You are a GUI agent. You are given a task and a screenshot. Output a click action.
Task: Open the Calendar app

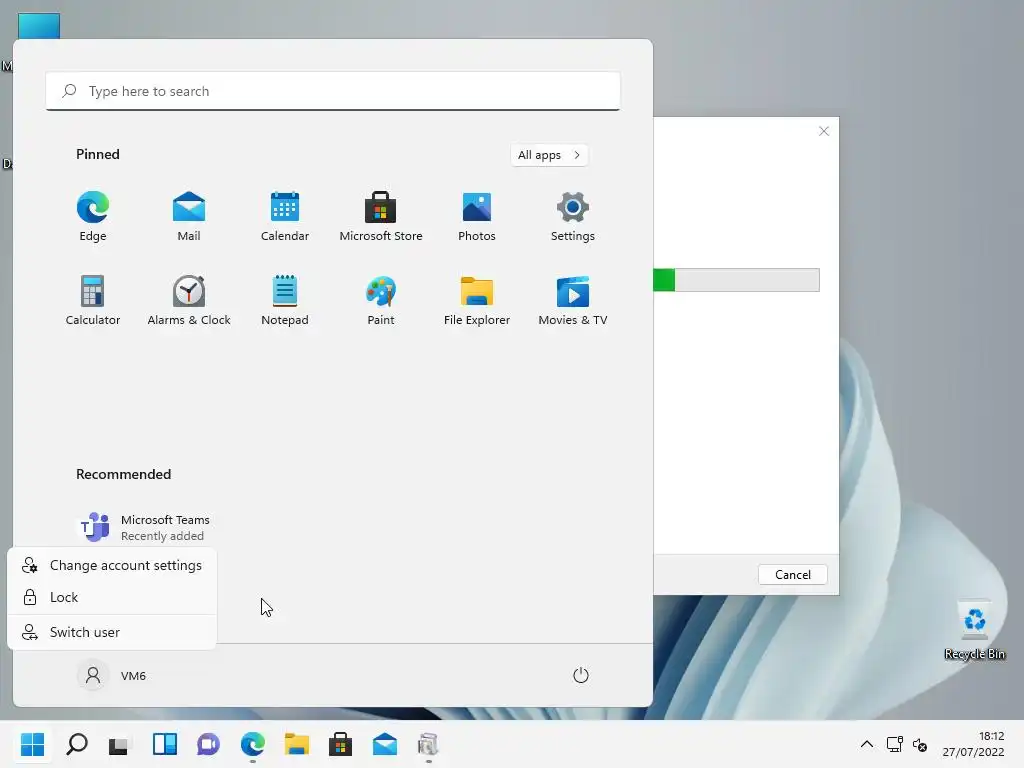285,216
